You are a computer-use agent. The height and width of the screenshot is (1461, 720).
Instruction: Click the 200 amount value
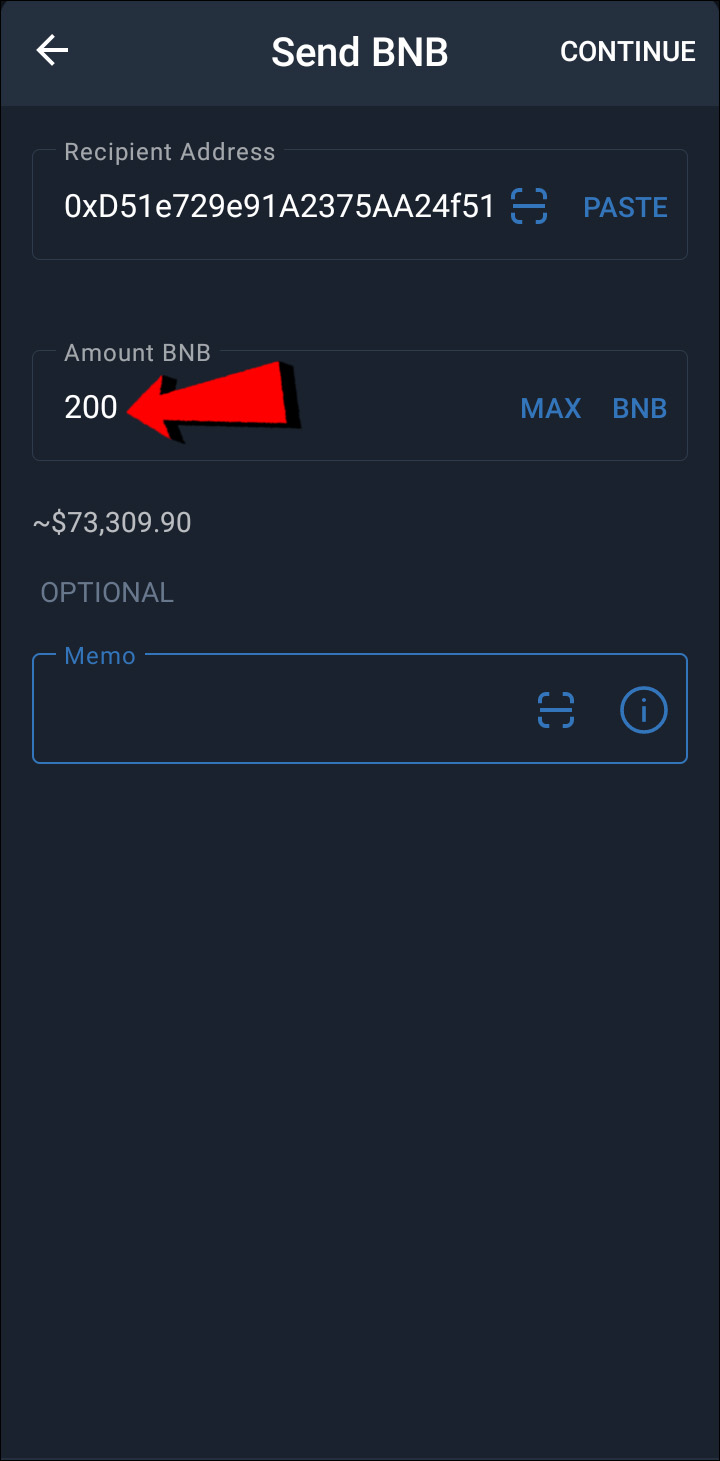pyautogui.click(x=91, y=408)
